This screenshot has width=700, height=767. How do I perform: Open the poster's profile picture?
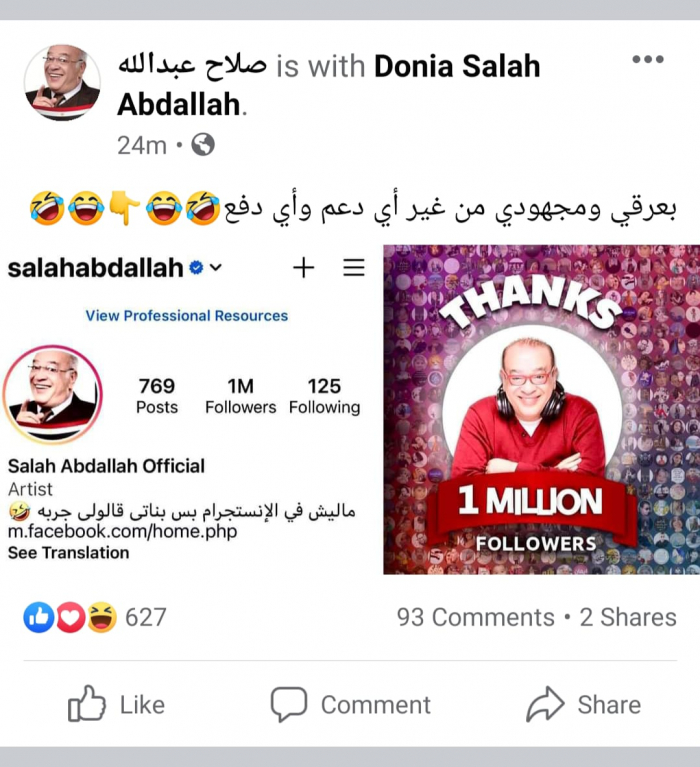pos(63,82)
